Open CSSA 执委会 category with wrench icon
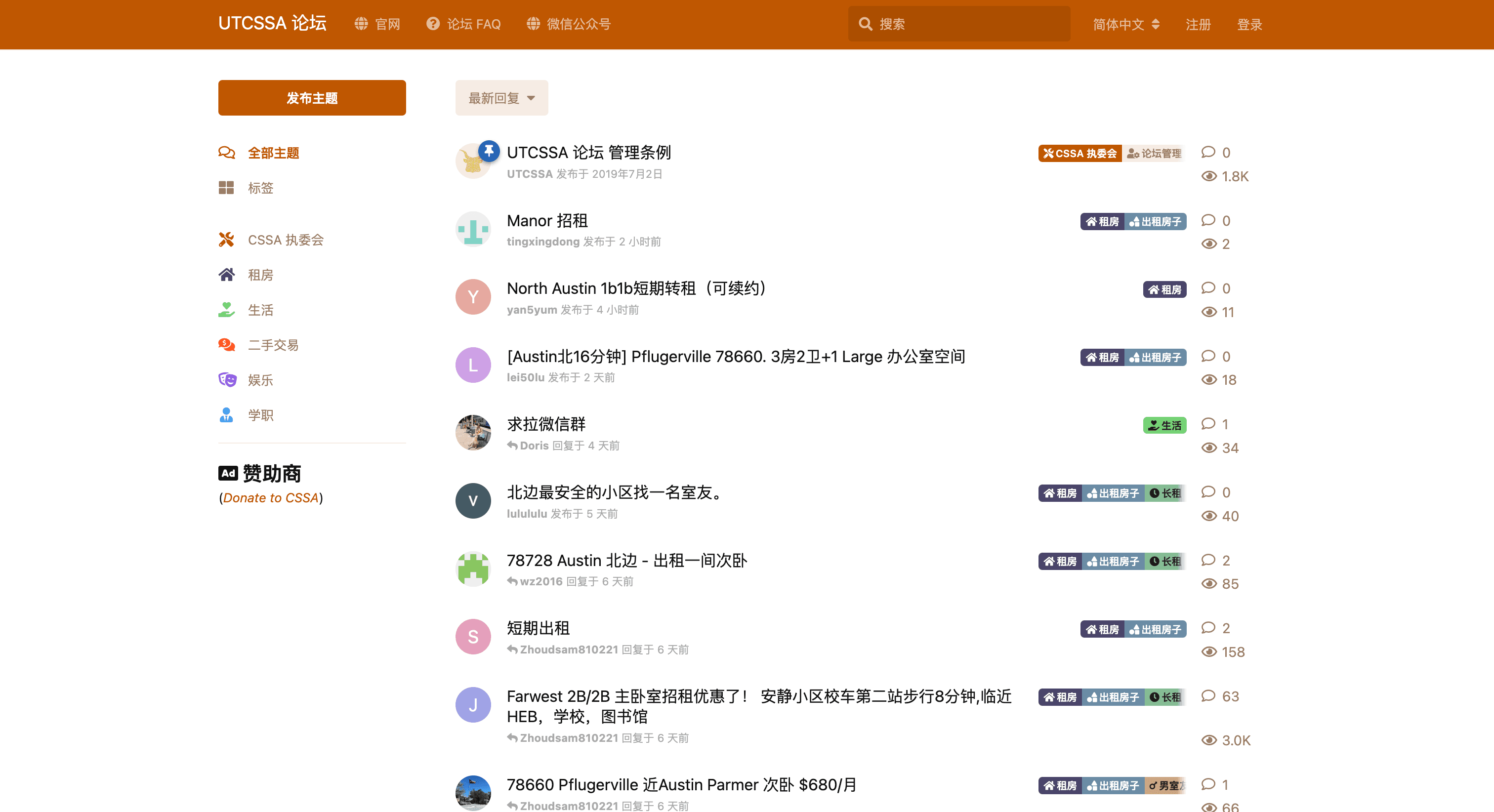 (286, 240)
